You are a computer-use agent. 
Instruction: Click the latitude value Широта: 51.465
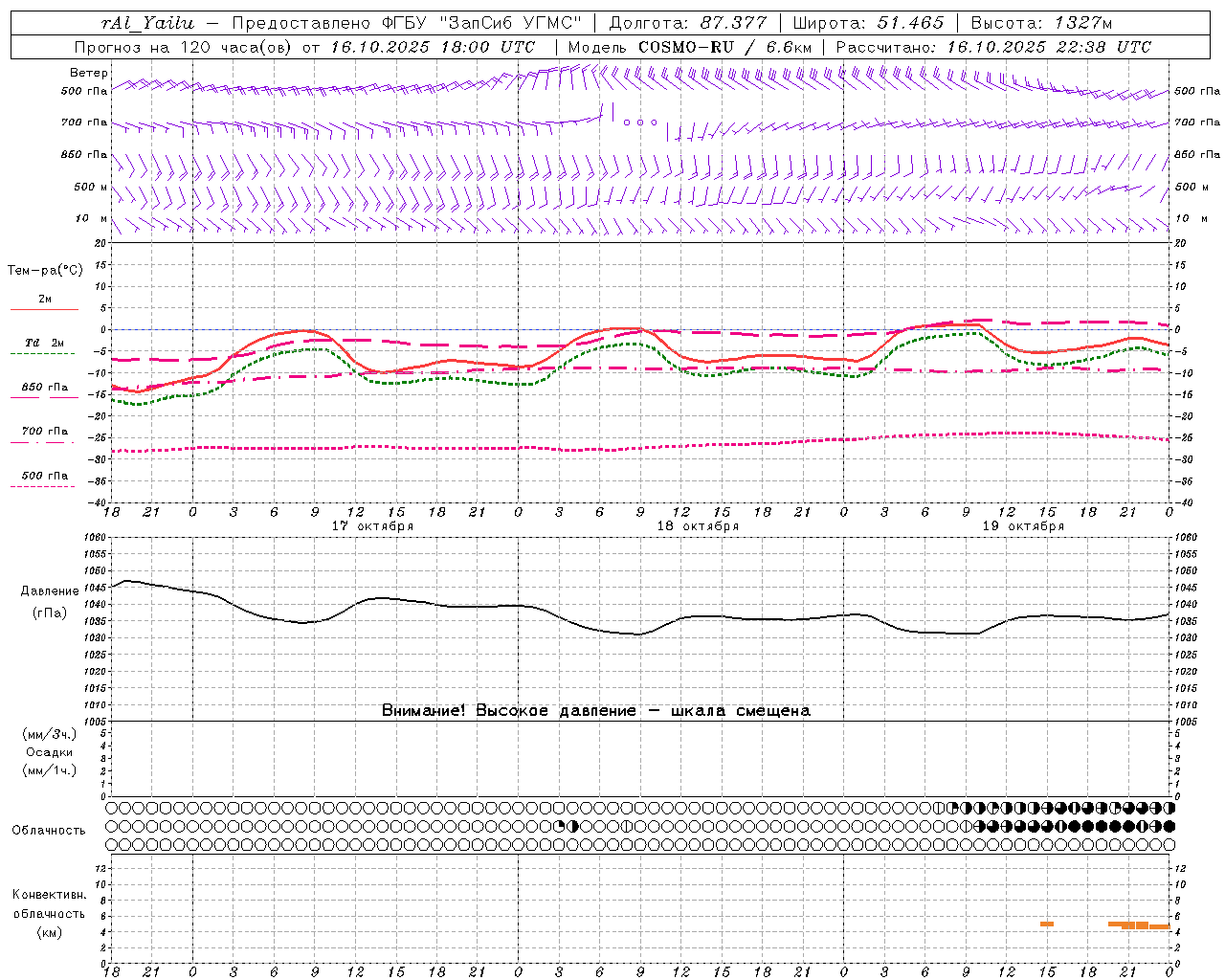pyautogui.click(x=869, y=23)
